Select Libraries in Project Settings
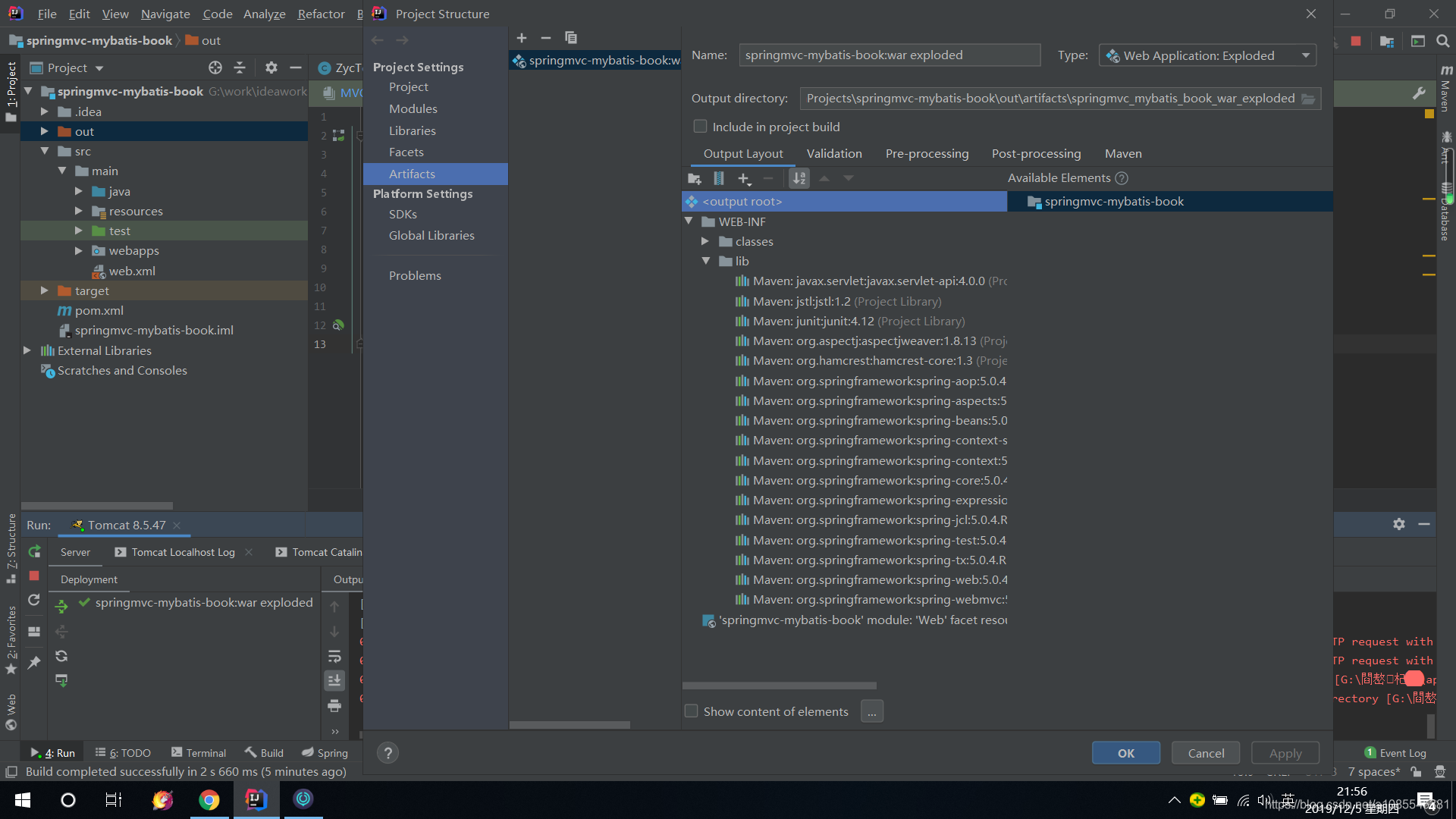 pos(413,130)
